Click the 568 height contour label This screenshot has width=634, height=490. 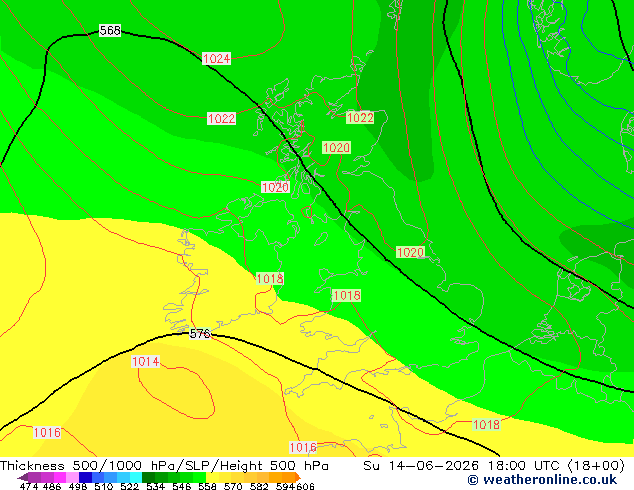tap(110, 30)
